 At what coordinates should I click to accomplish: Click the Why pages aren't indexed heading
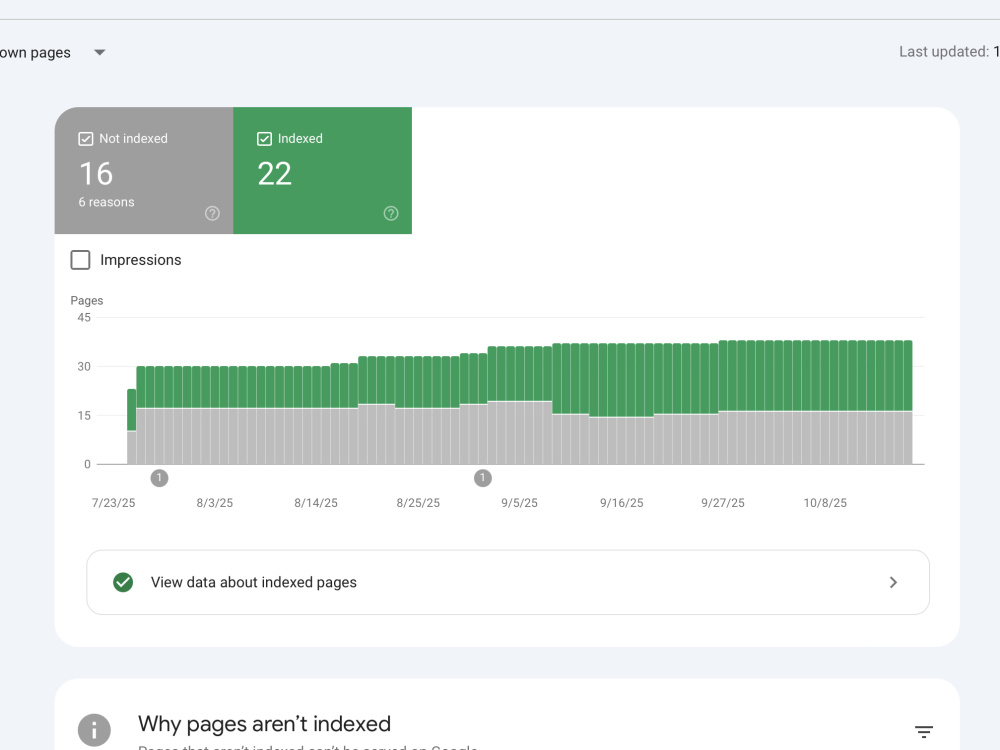264,724
